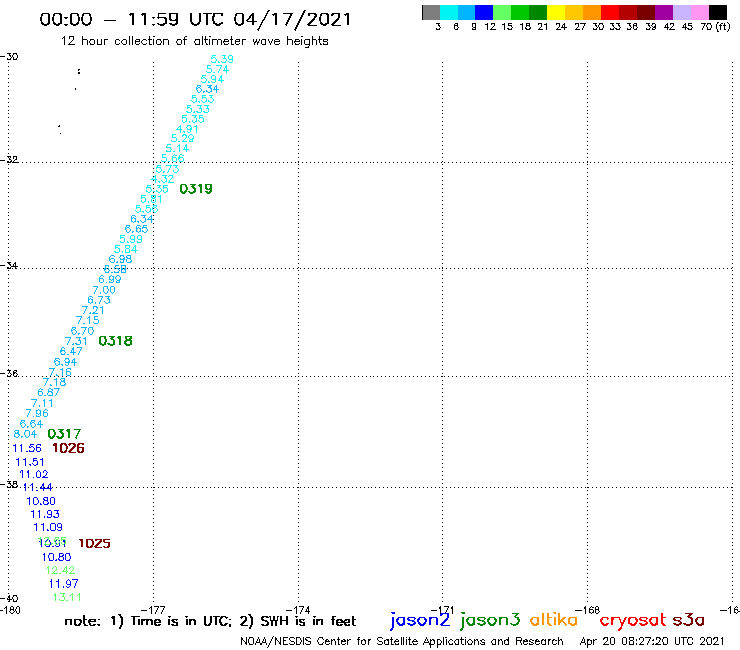Click the NOAA/NESDIS credit line

point(402,641)
